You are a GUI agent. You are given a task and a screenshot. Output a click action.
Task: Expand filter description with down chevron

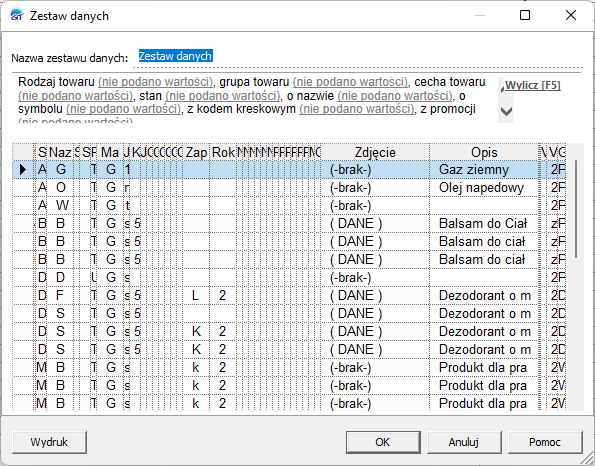[x=506, y=111]
